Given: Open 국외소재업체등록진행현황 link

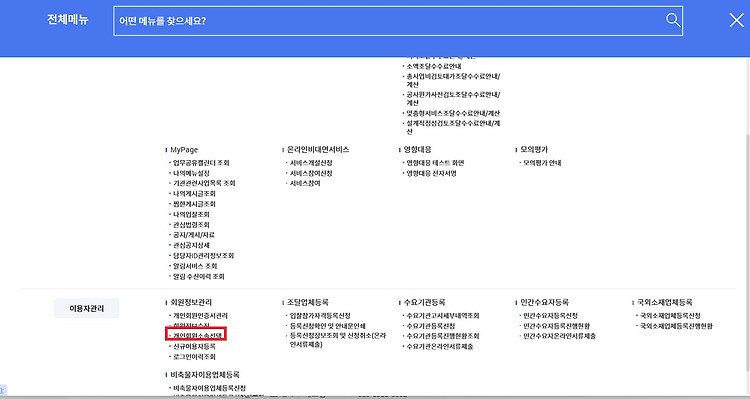Looking at the screenshot, I should (x=676, y=326).
